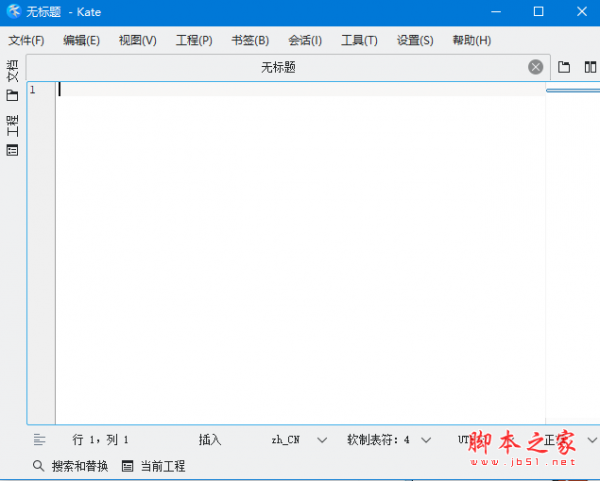The width and height of the screenshot is (600, 481).
Task: Open the 文件(F) menu
Action: point(26,40)
